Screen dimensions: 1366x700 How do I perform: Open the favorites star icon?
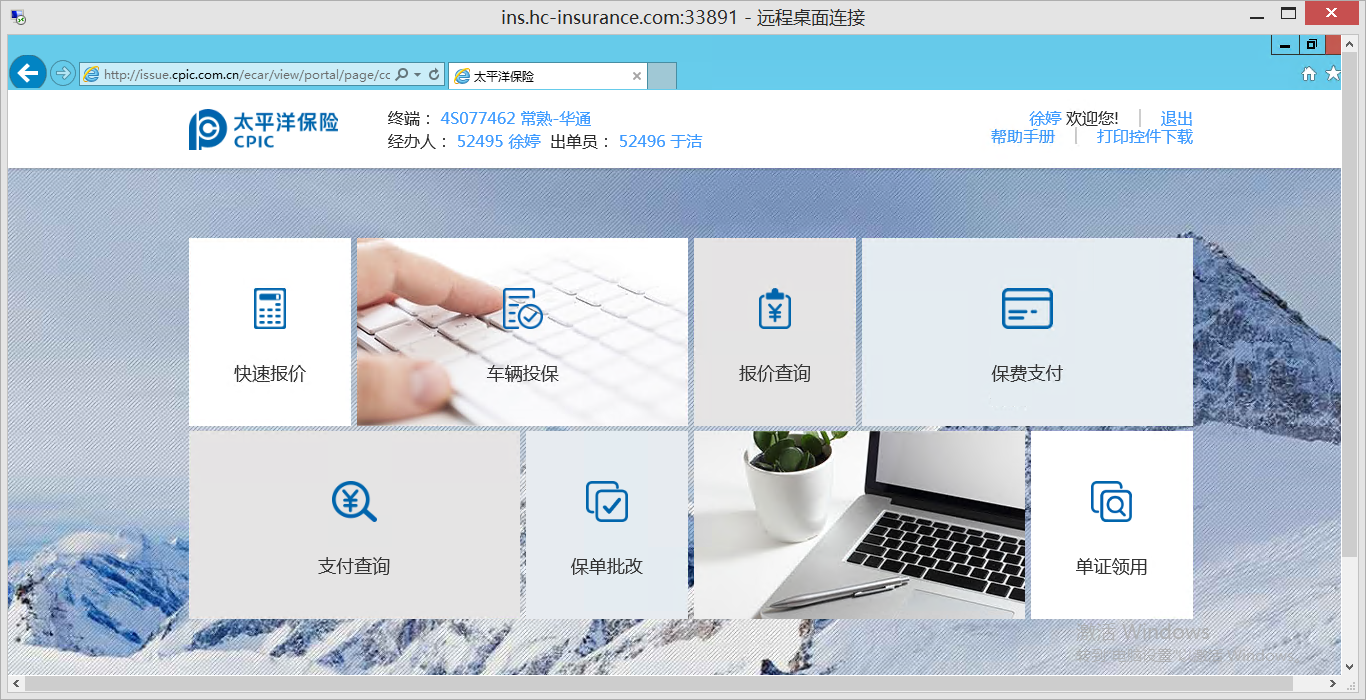(x=1332, y=74)
